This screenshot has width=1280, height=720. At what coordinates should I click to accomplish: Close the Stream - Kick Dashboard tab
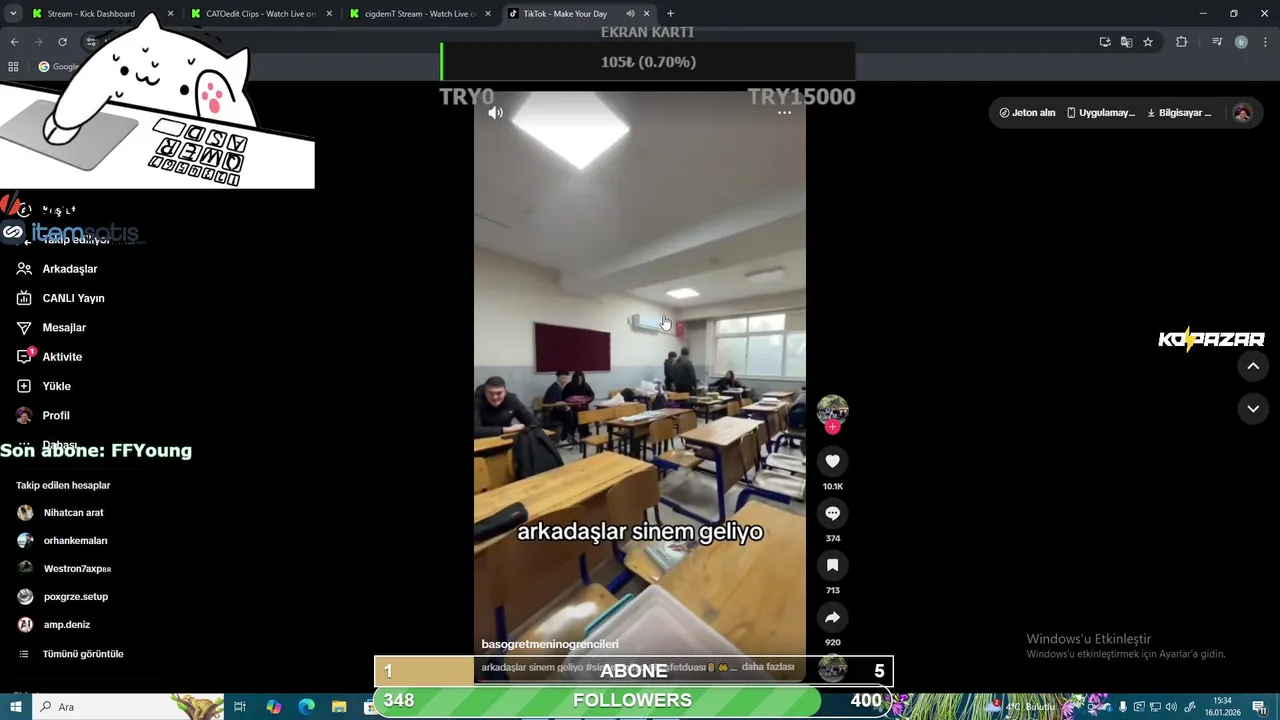click(x=170, y=14)
